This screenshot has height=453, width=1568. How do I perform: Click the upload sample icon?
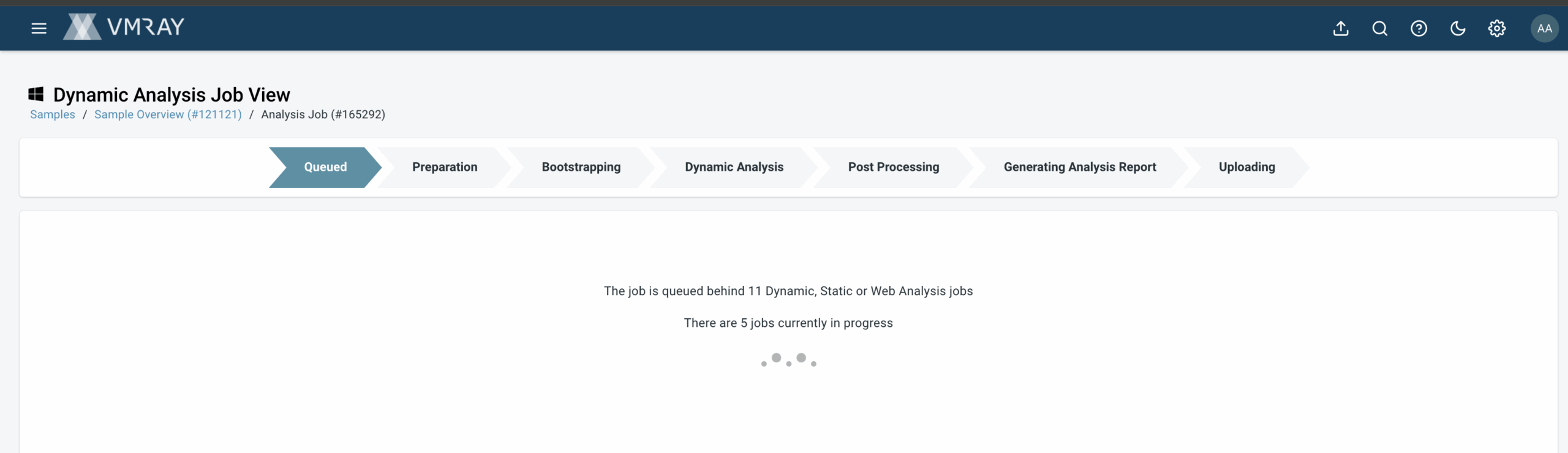(x=1341, y=28)
